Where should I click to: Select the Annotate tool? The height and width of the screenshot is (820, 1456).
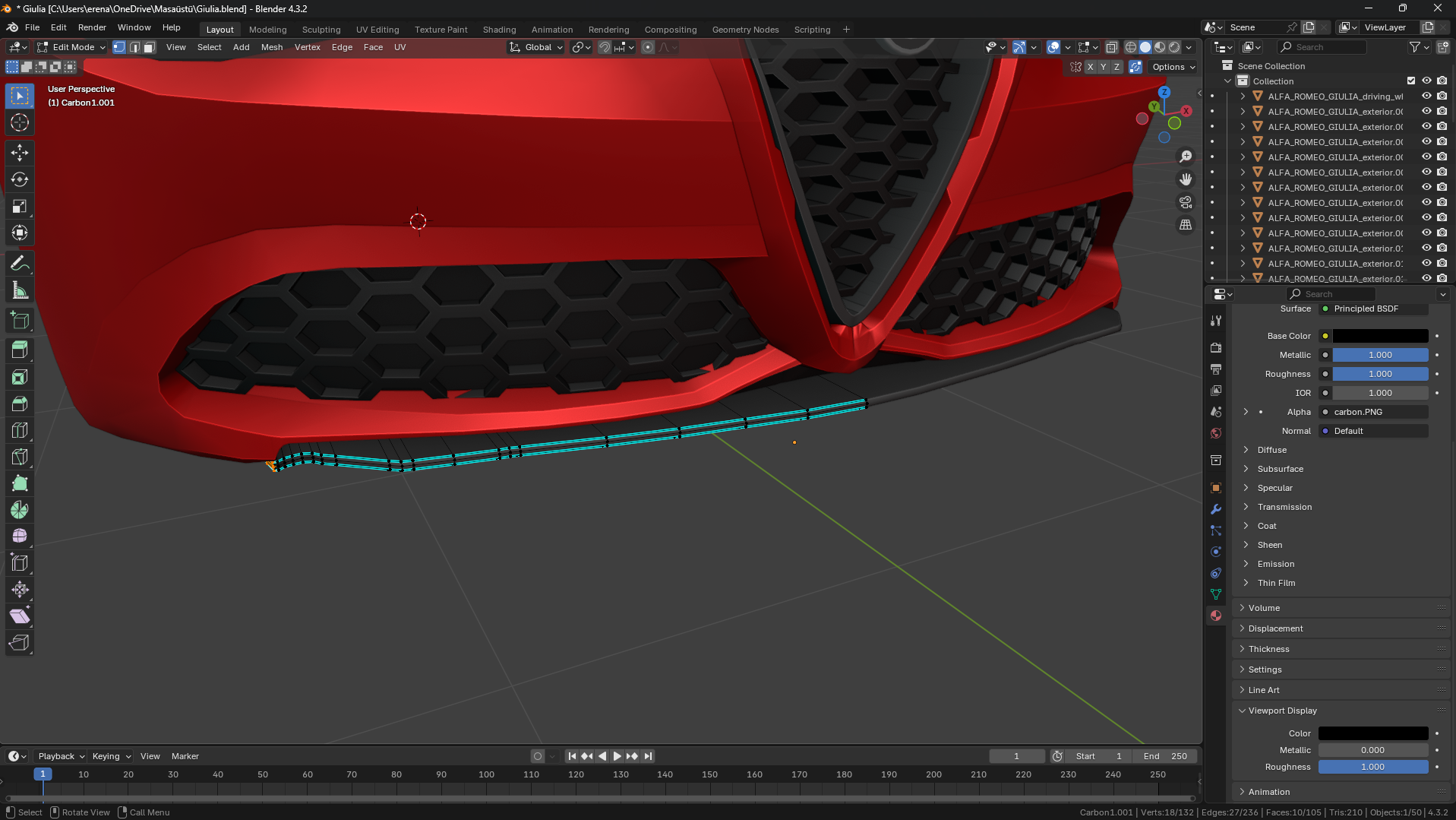pos(20,264)
